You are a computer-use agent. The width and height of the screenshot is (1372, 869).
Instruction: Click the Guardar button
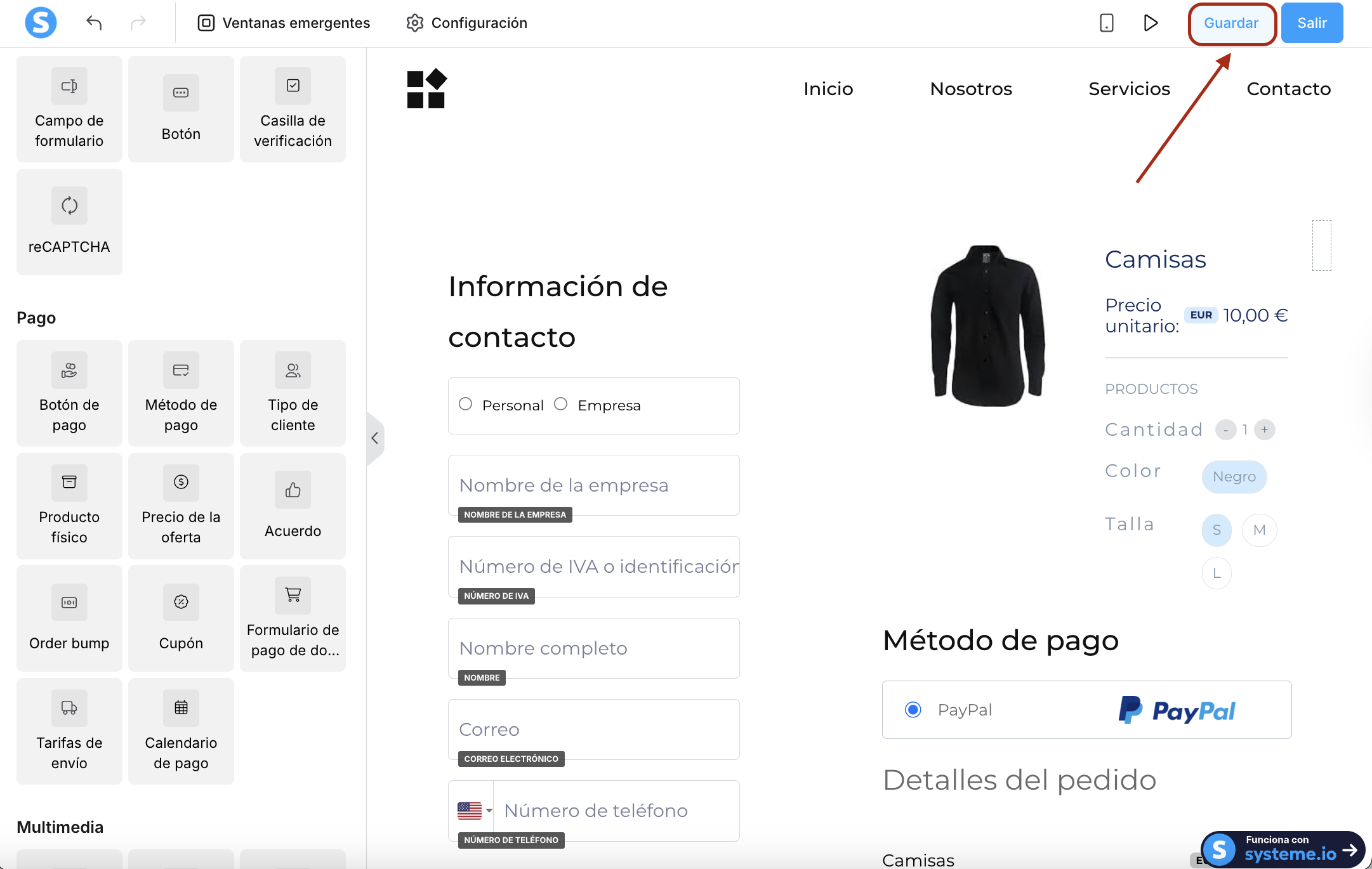[1230, 23]
